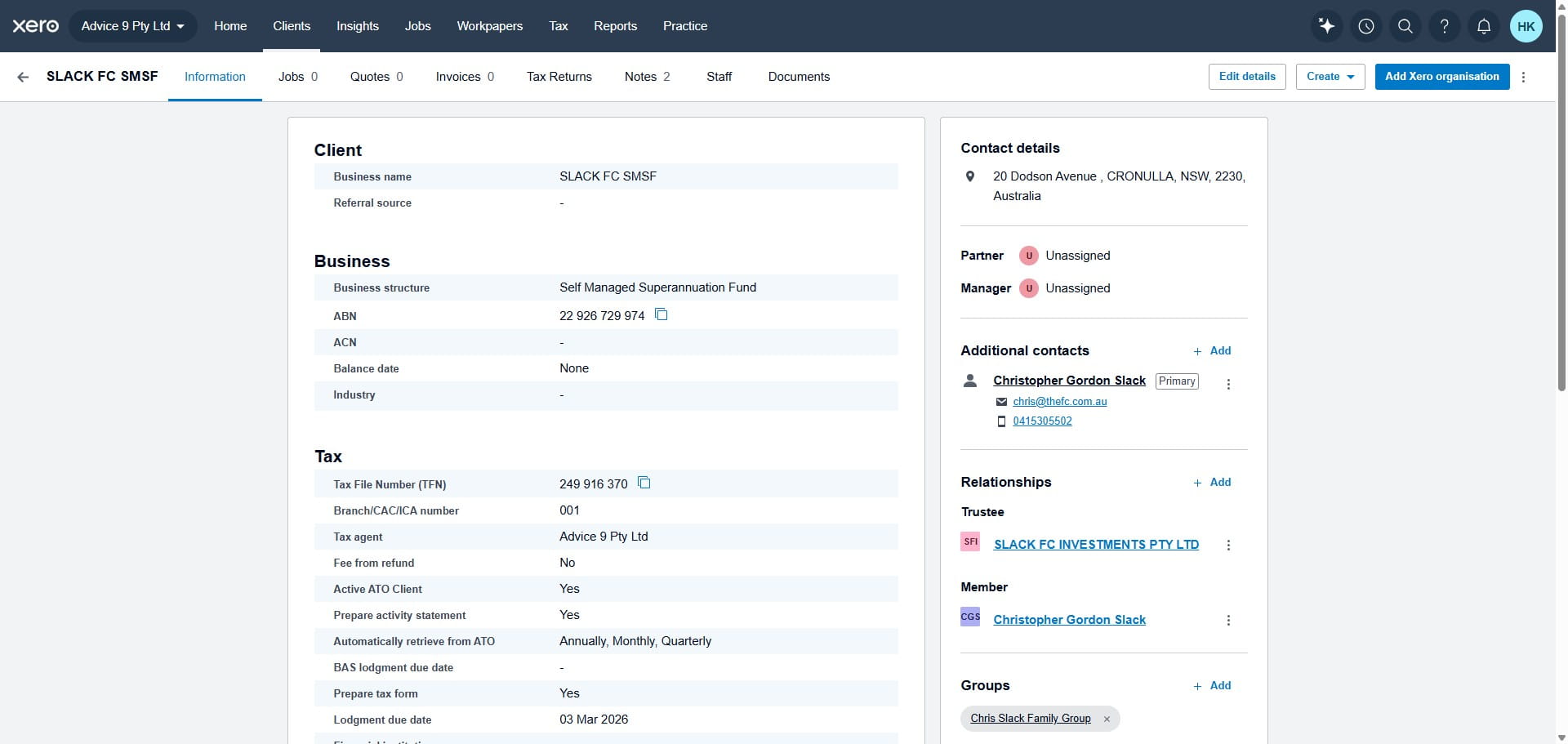
Task: Open the Tax top menu
Action: coord(559,26)
